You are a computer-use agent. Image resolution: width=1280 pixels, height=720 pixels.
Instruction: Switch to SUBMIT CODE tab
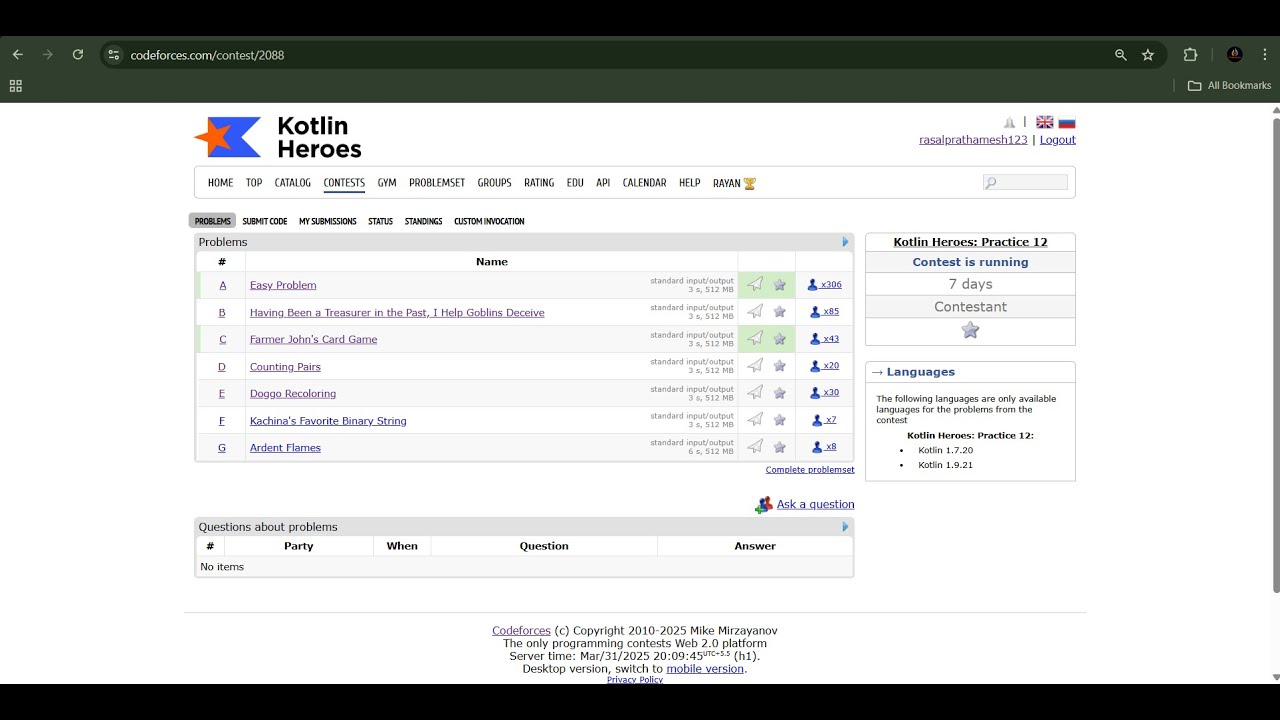(x=265, y=221)
